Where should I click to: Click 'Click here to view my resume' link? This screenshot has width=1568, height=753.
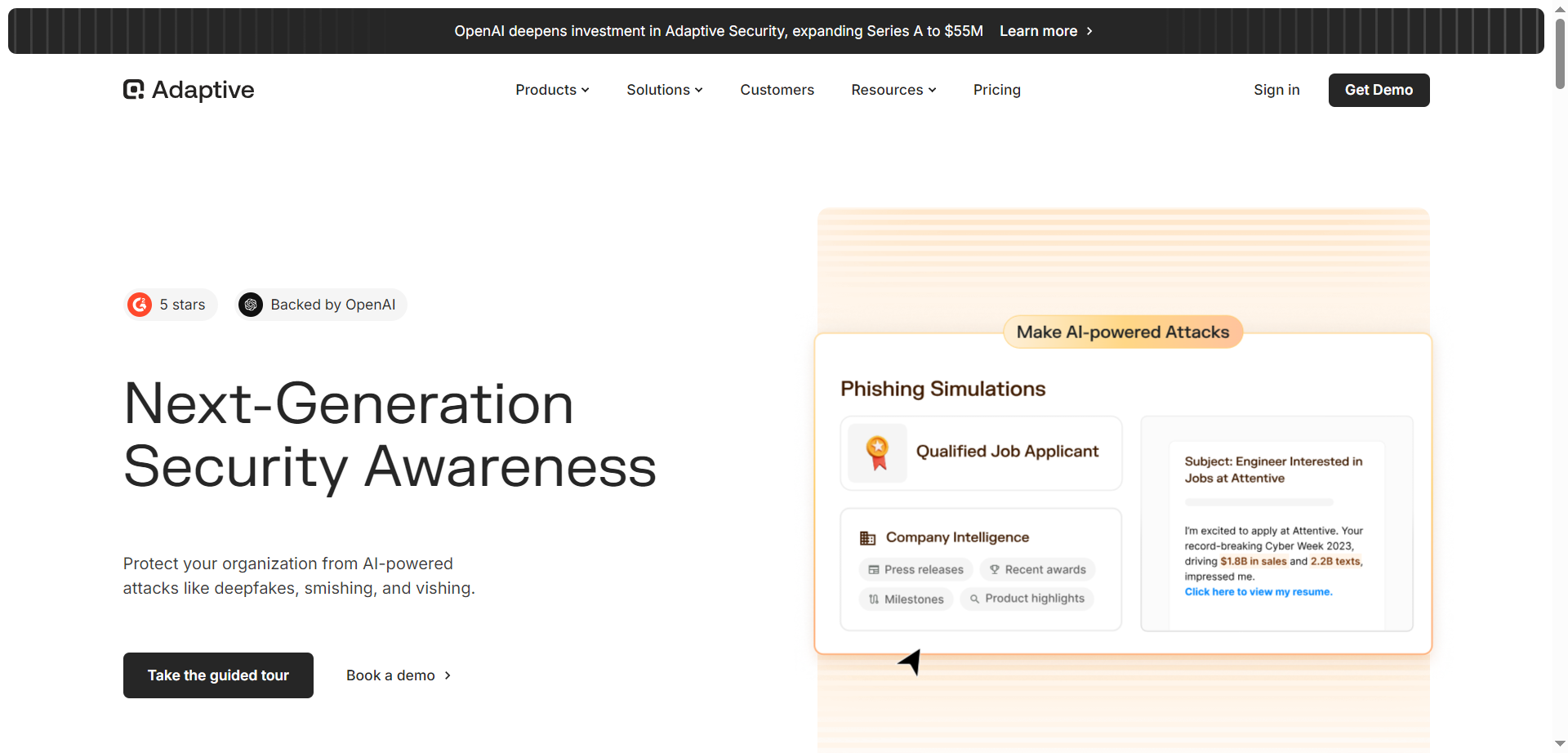coord(1258,592)
